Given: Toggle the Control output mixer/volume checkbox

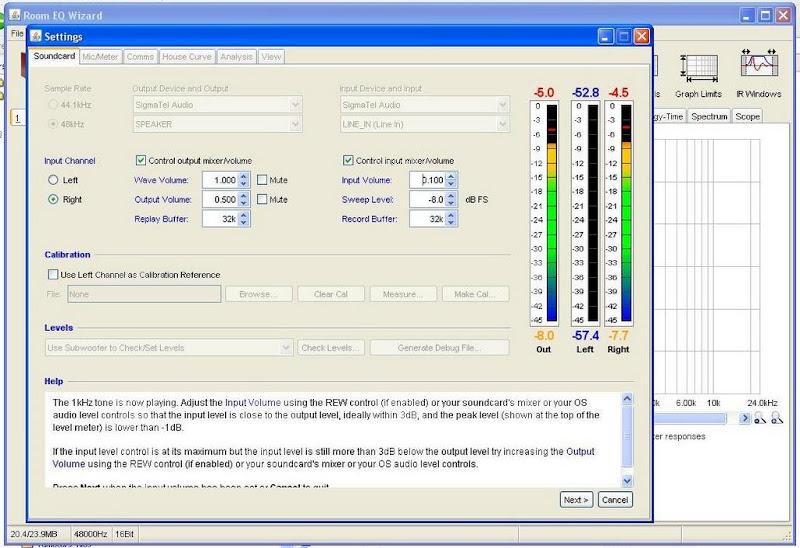Looking at the screenshot, I should pos(141,160).
